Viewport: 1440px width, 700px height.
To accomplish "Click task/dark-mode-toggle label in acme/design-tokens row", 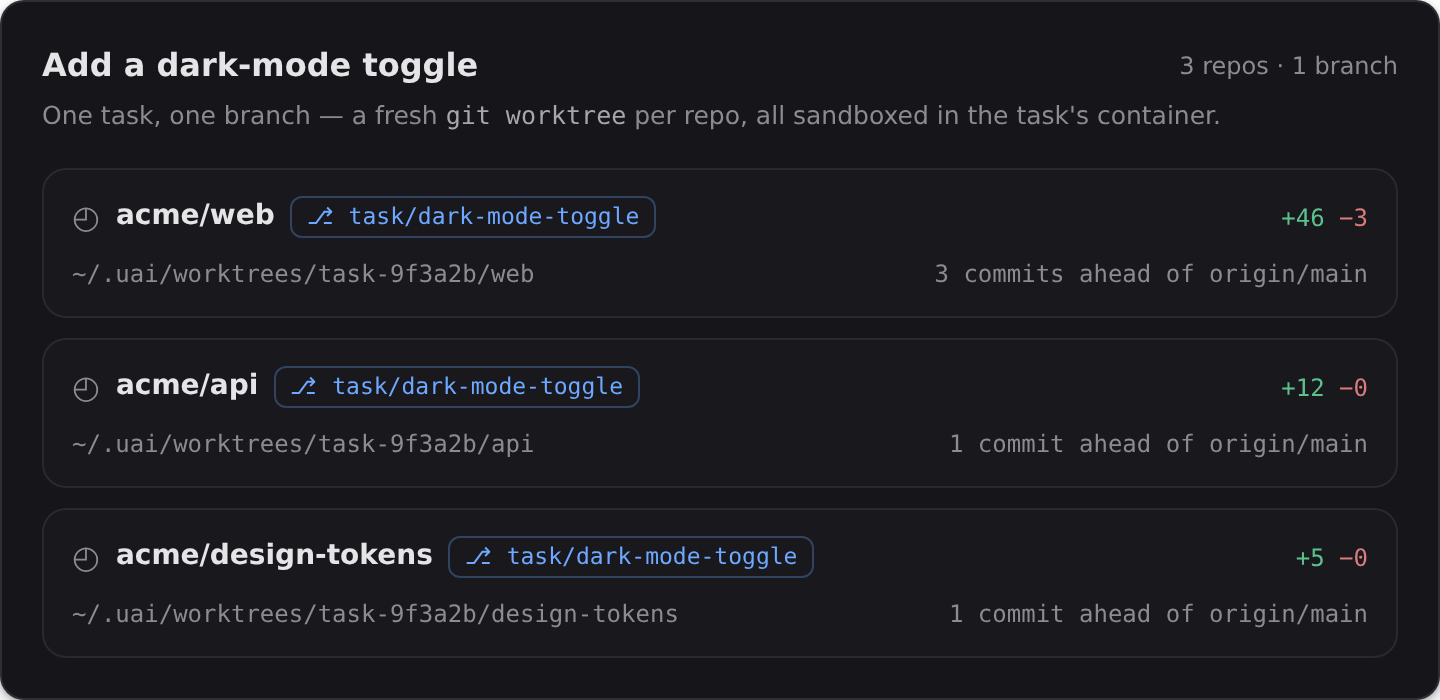I will (652, 557).
